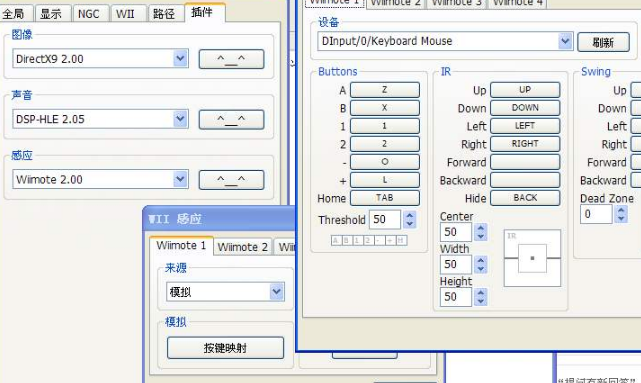The image size is (641, 383).
Task: Increase the IR Center value
Action: tap(481, 227)
